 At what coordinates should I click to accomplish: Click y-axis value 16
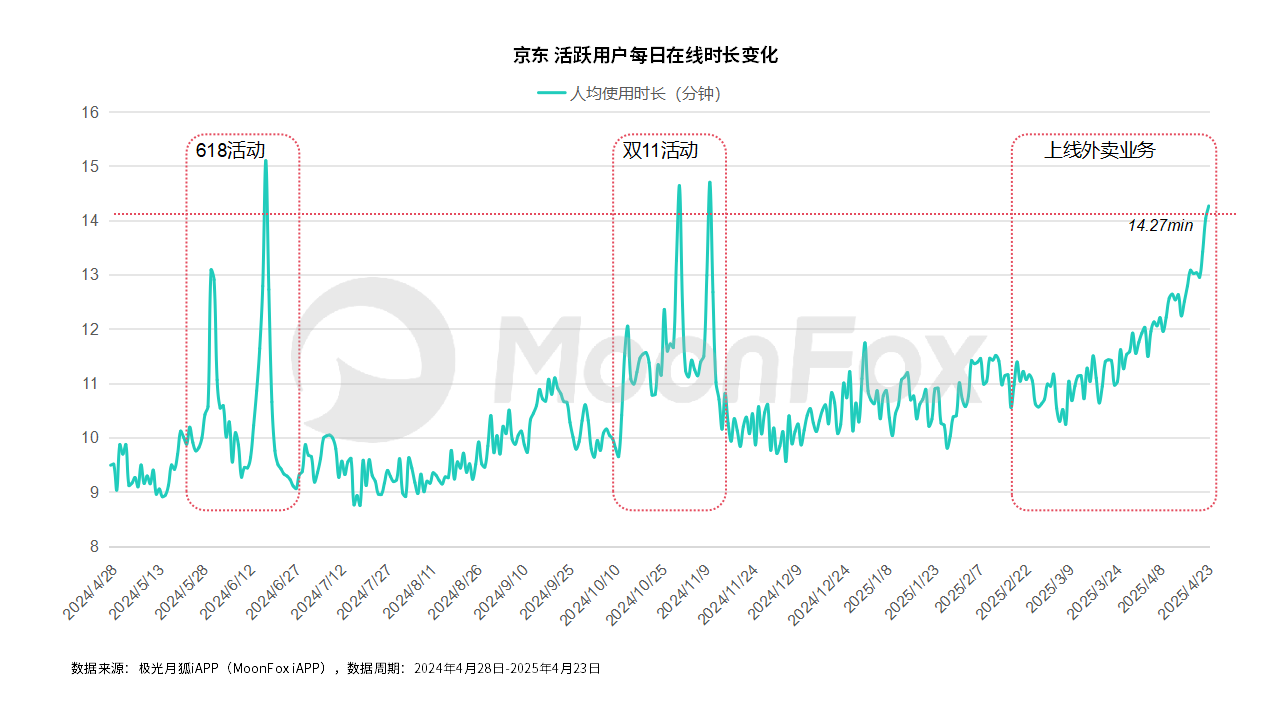click(x=90, y=112)
